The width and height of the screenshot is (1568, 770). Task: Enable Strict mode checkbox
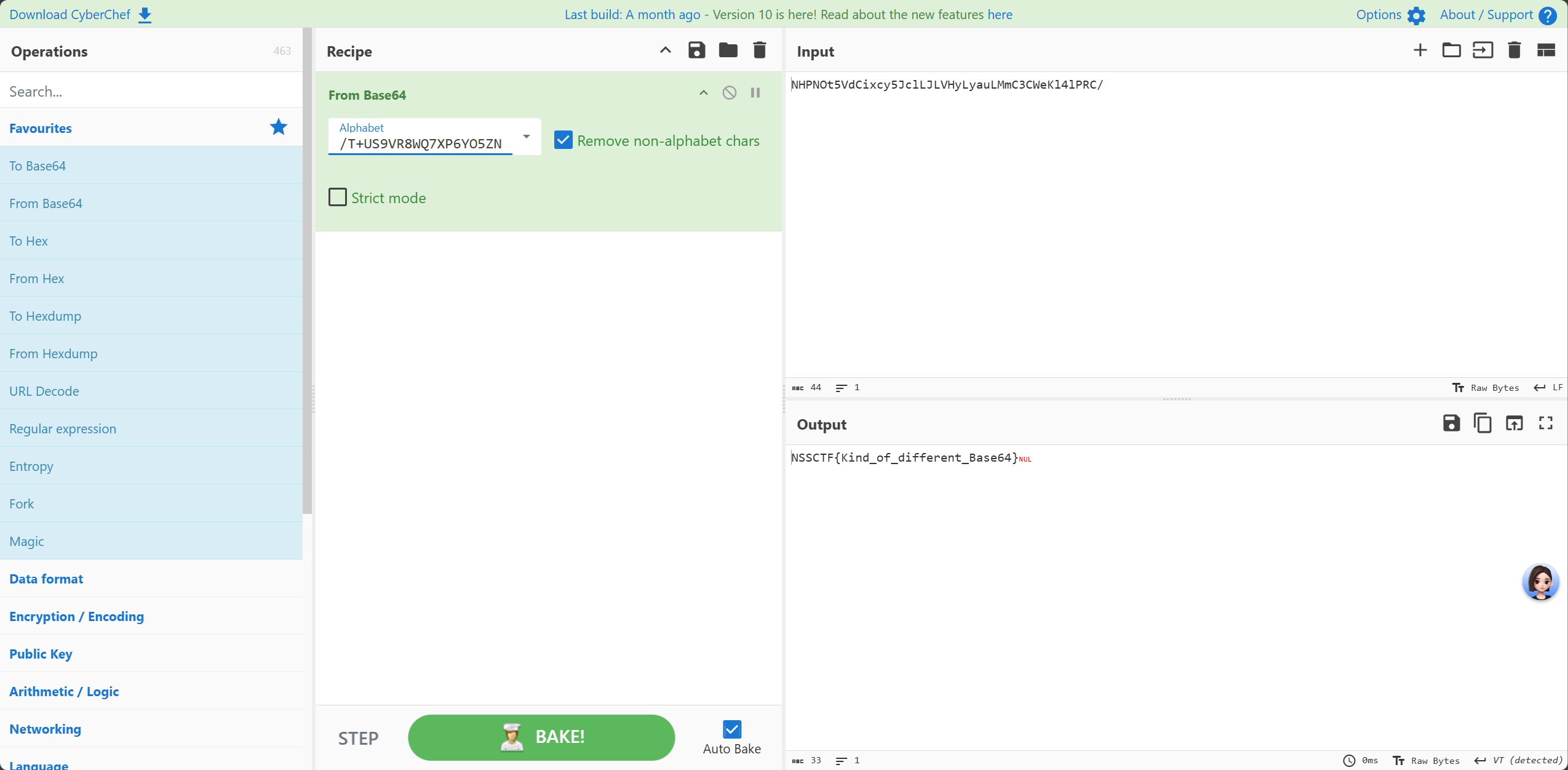(x=338, y=198)
